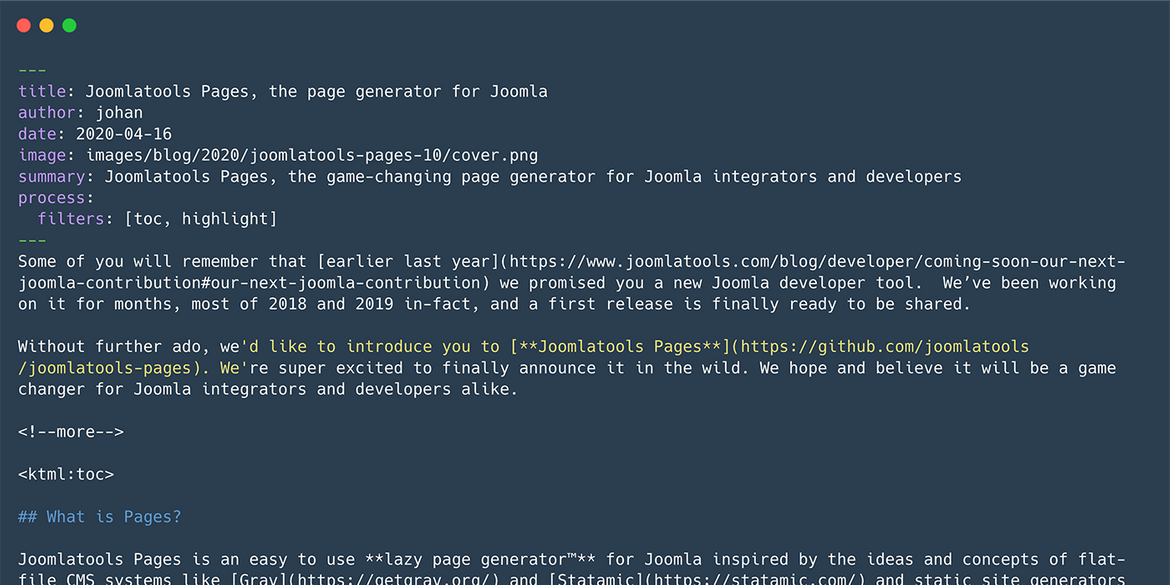Click the more HTML comment tag
This screenshot has width=1170, height=585.
(71, 432)
